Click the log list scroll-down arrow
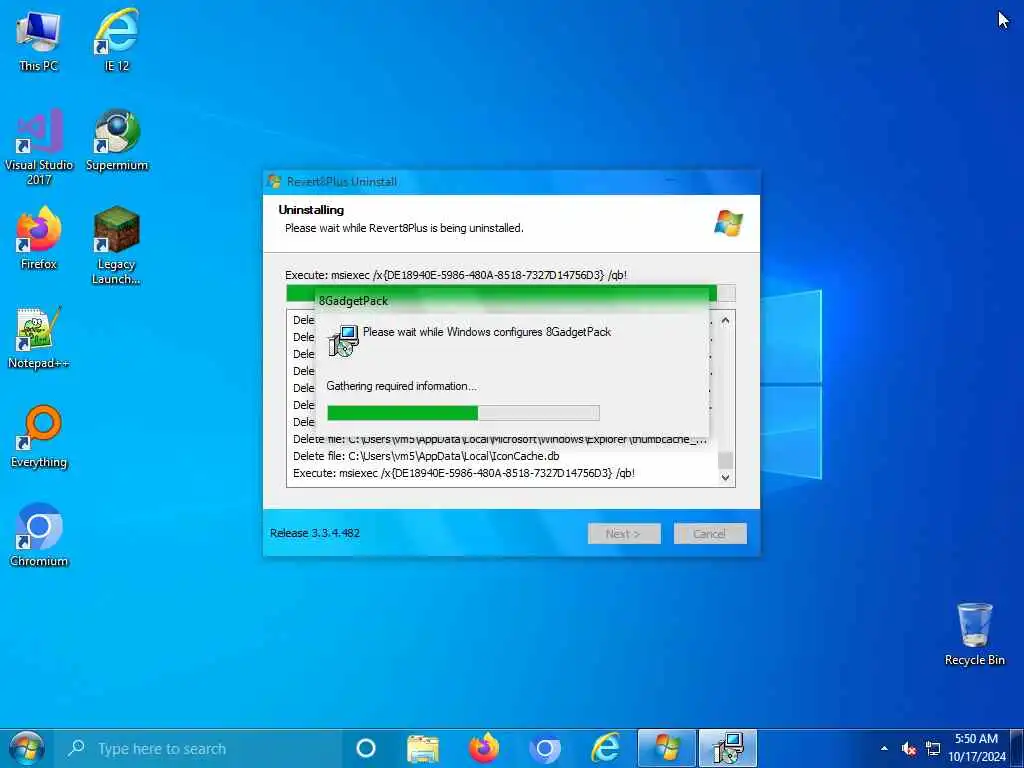 tap(725, 477)
